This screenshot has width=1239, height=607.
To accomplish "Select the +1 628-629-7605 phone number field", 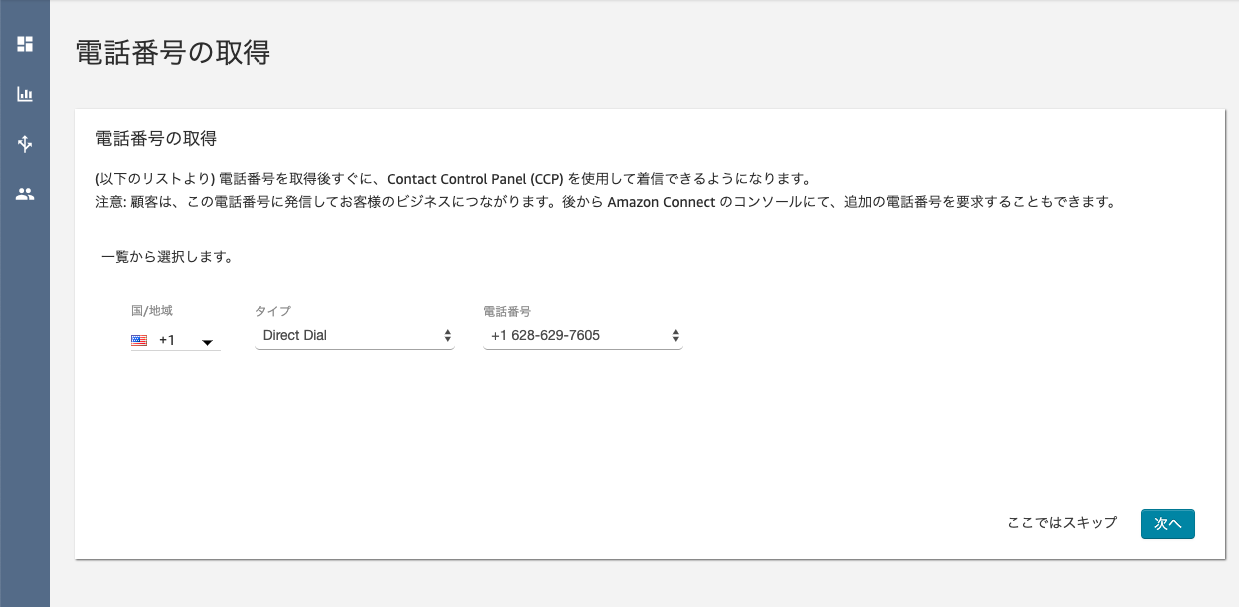I will click(582, 335).
